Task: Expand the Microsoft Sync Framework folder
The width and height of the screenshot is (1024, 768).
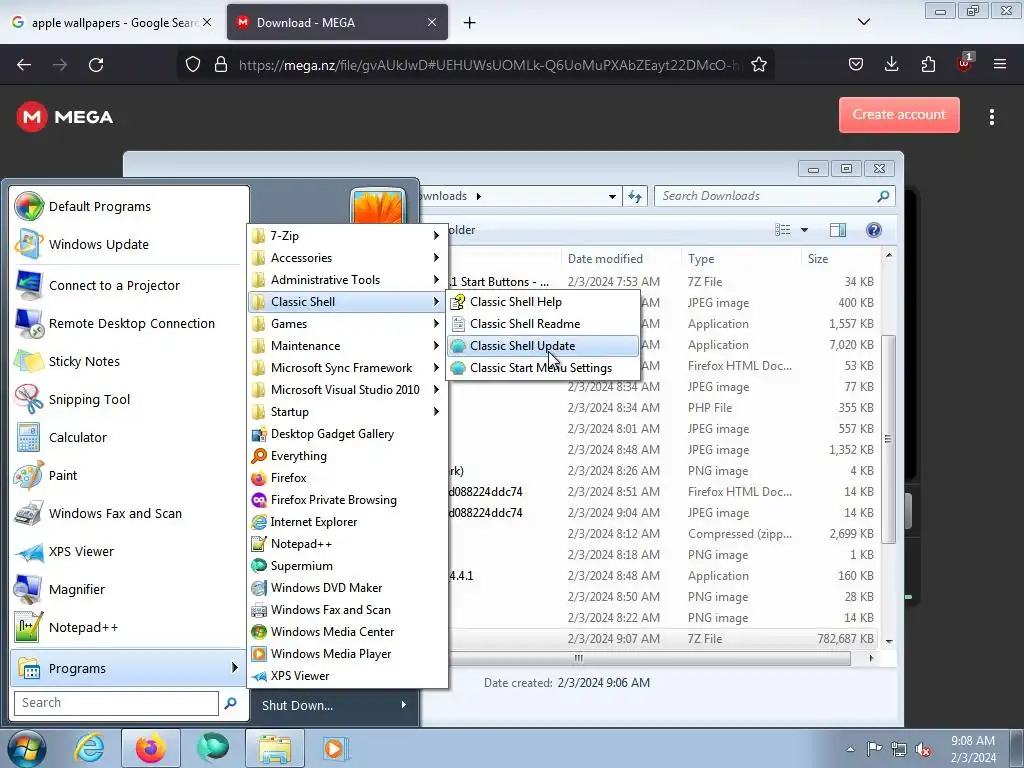Action: click(x=347, y=368)
